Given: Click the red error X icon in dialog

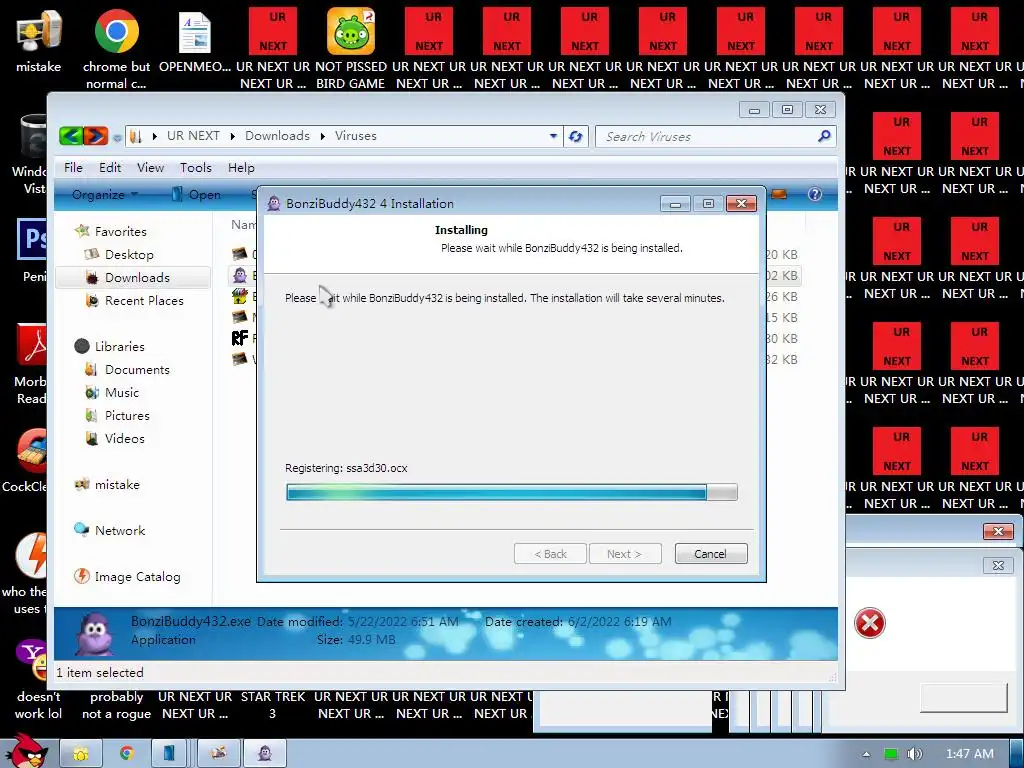Looking at the screenshot, I should 869,622.
